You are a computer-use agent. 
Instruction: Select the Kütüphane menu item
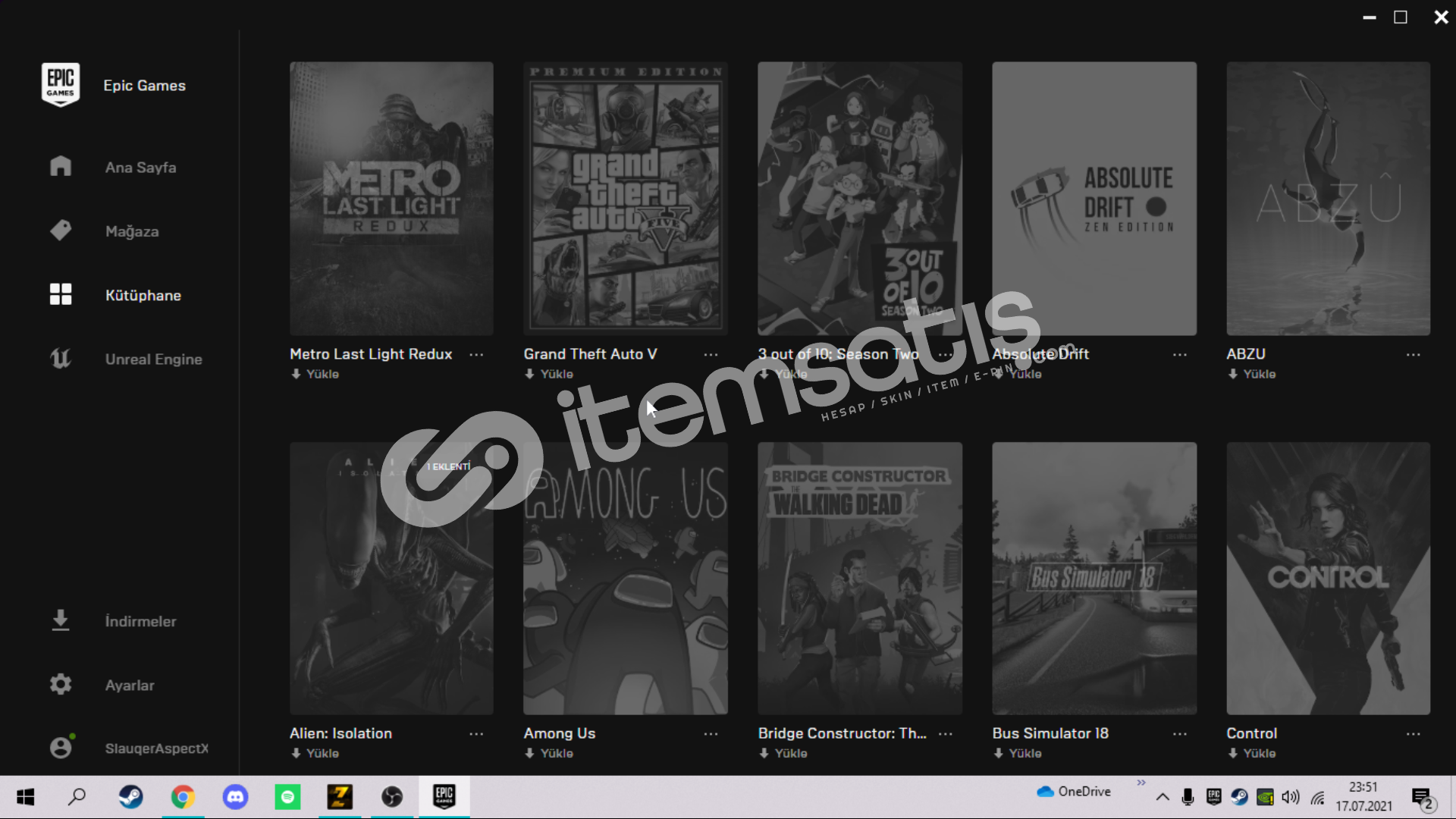(143, 295)
